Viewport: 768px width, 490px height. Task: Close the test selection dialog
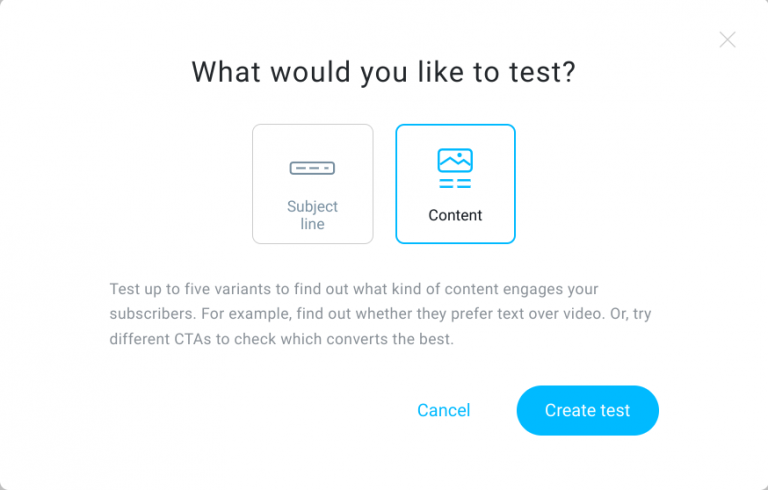(x=727, y=40)
